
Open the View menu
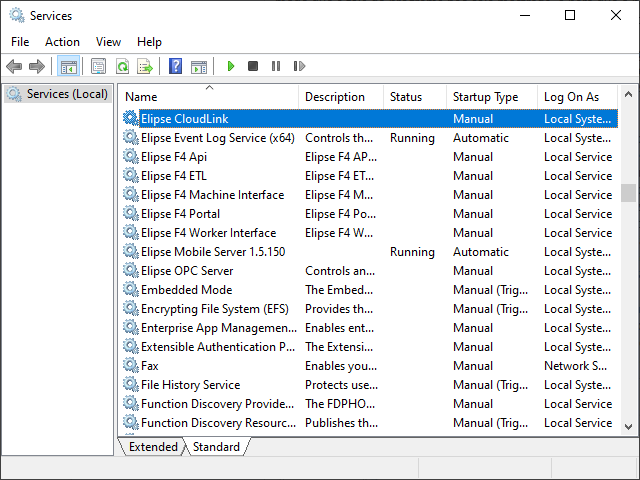coord(108,42)
